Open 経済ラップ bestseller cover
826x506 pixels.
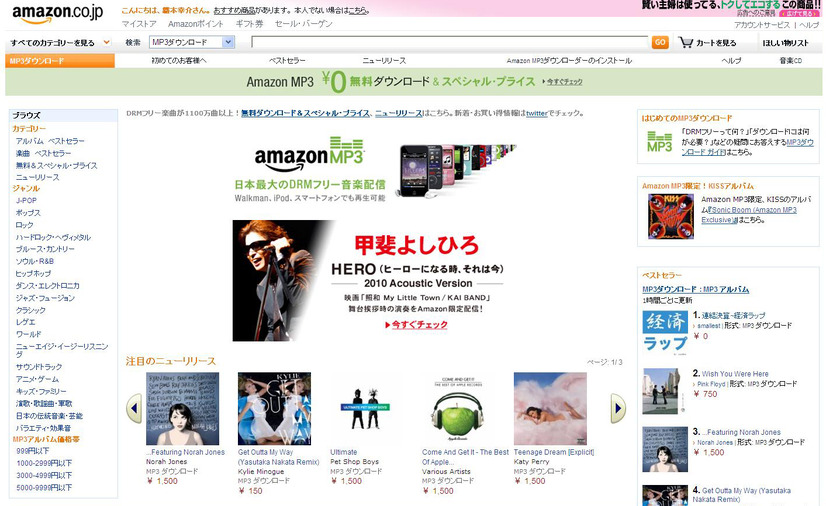tap(665, 333)
